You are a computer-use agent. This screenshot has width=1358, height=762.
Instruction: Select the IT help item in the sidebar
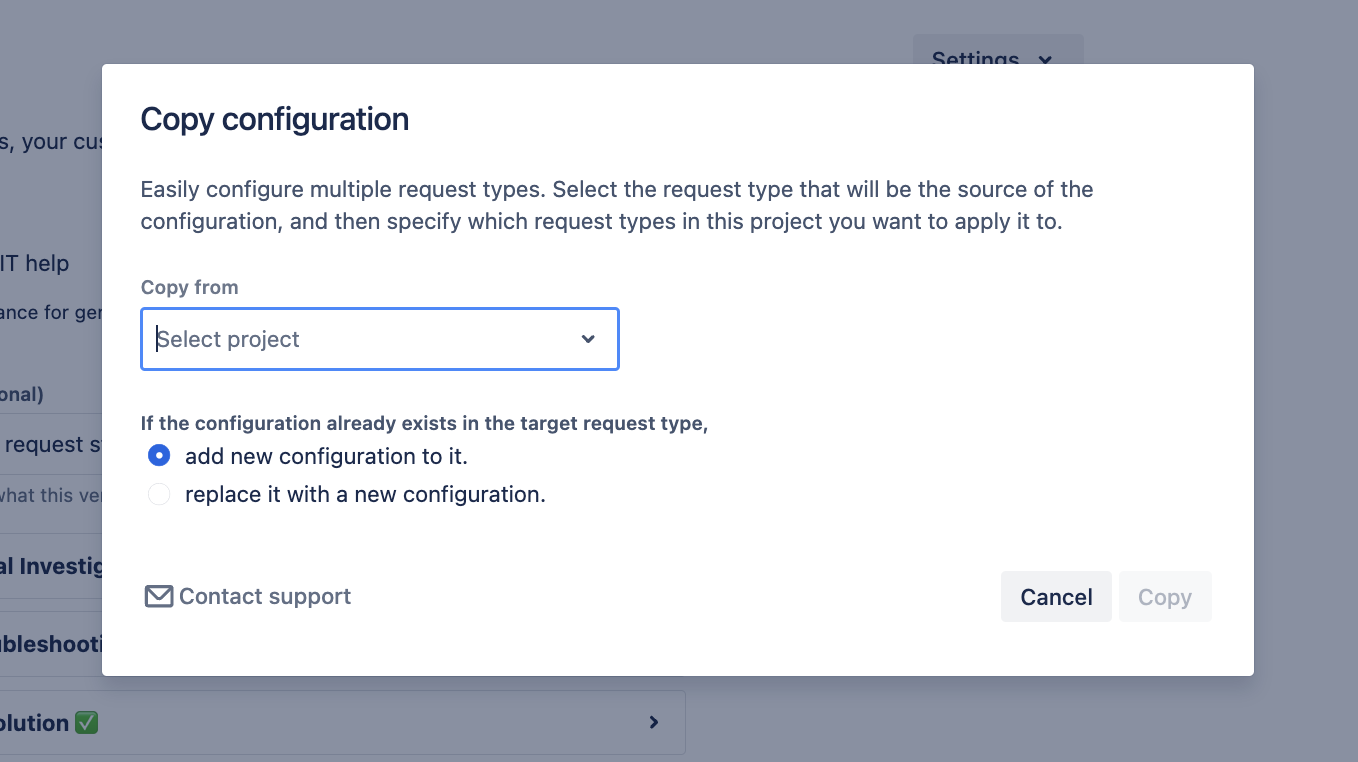pyautogui.click(x=35, y=263)
